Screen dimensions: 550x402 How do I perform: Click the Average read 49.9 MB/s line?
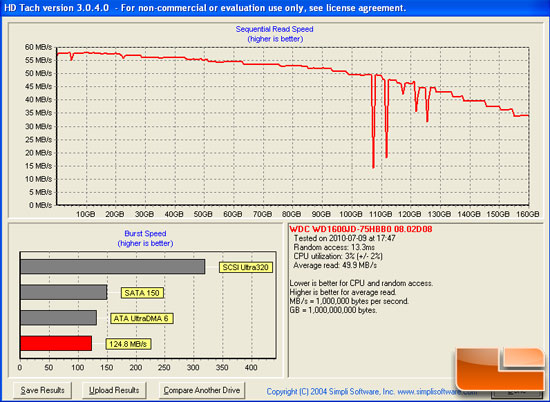(x=335, y=266)
